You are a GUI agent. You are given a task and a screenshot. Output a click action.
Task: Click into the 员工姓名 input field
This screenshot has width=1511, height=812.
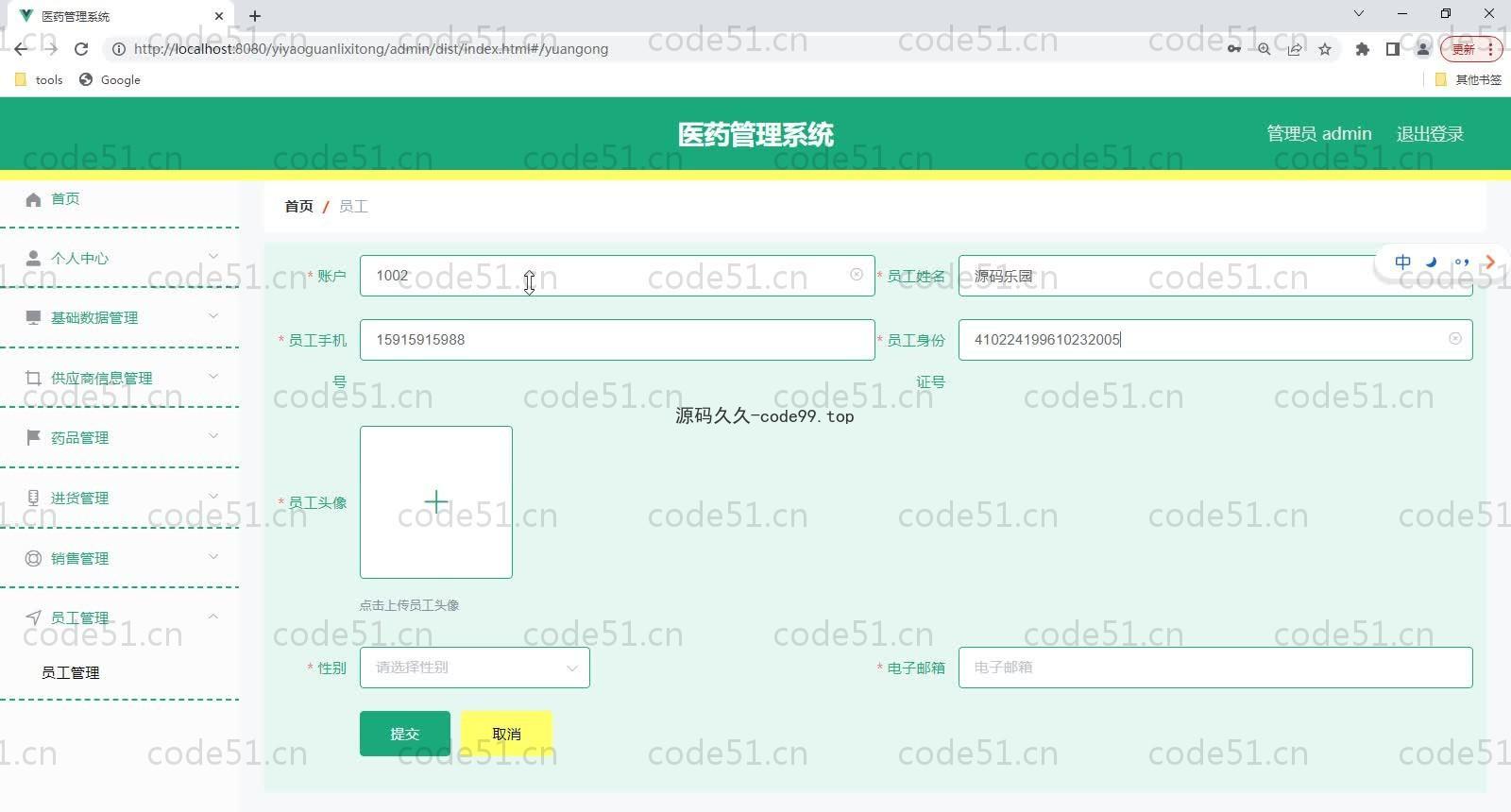[x=1215, y=276]
